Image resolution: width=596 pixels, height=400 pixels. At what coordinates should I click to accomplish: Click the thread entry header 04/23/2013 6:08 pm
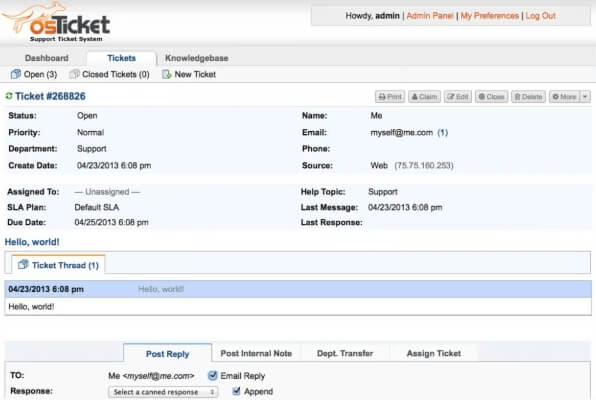click(298, 289)
